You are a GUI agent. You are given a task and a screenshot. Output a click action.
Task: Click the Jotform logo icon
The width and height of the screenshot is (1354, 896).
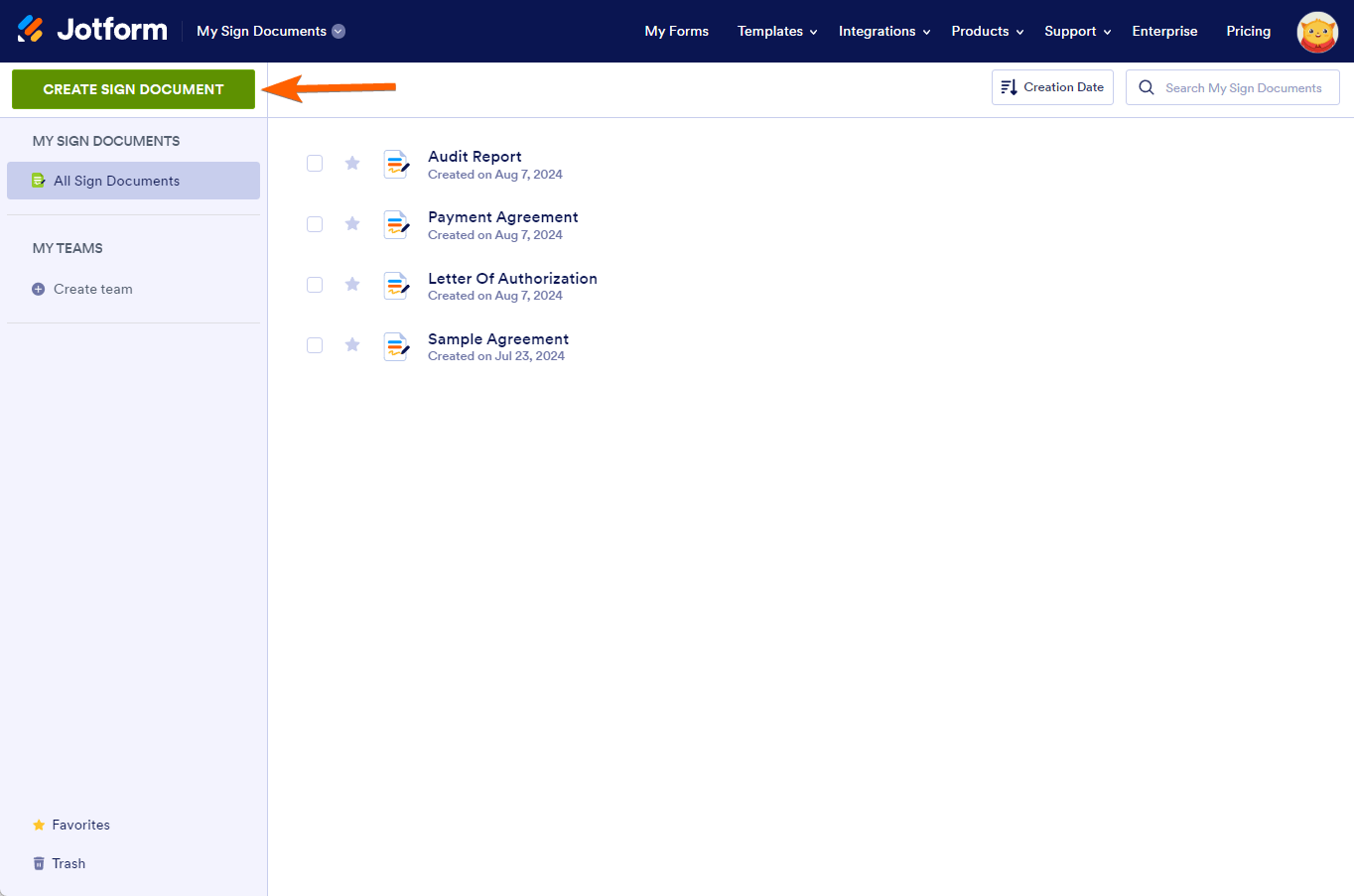(31, 30)
